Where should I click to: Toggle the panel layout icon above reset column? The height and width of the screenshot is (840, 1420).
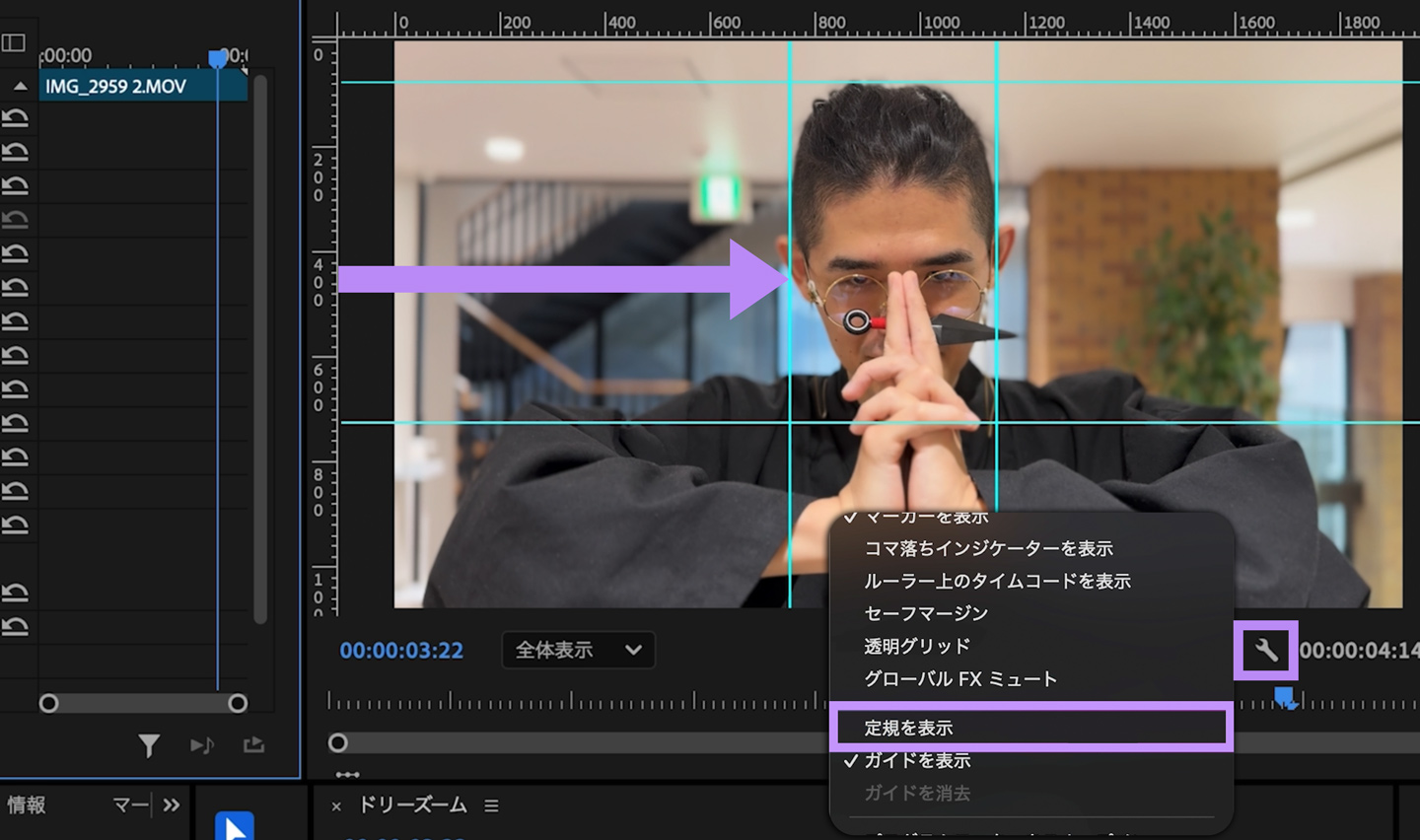[14, 42]
